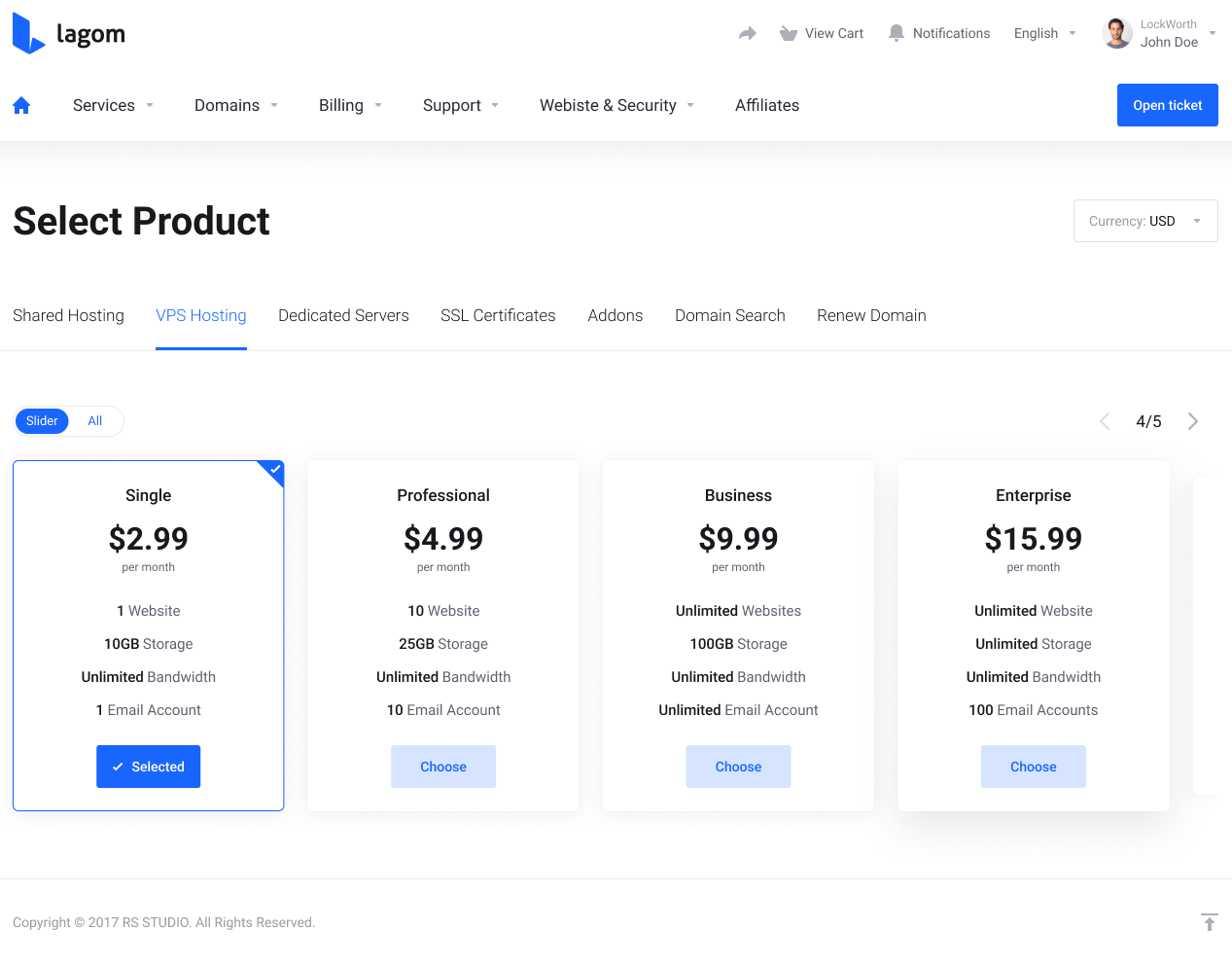Open the Renew Domain tab

coord(871,315)
